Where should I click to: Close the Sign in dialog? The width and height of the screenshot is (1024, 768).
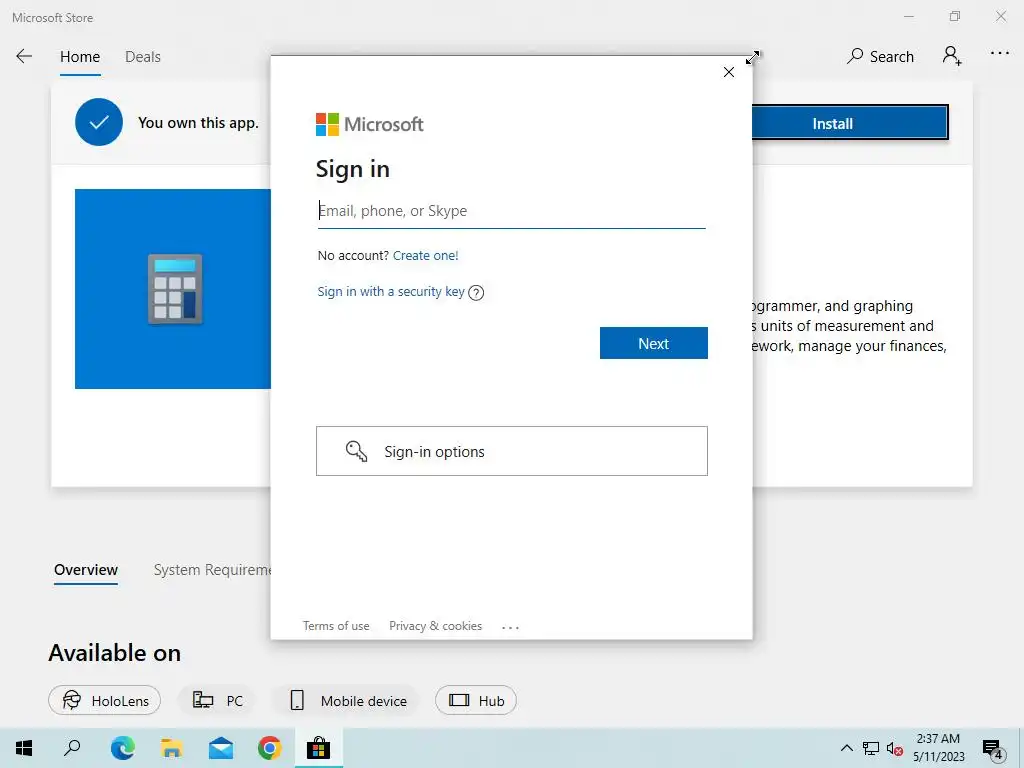(x=729, y=72)
